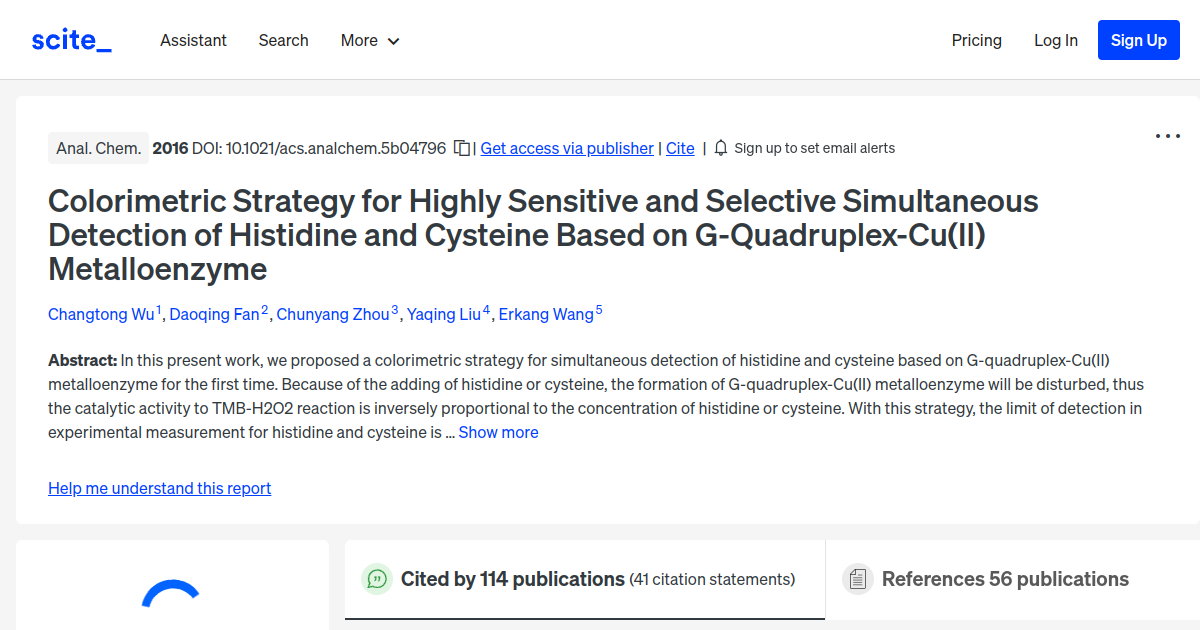The image size is (1200, 630).
Task: Copy the DOI using the clipboard icon
Action: pyautogui.click(x=461, y=147)
